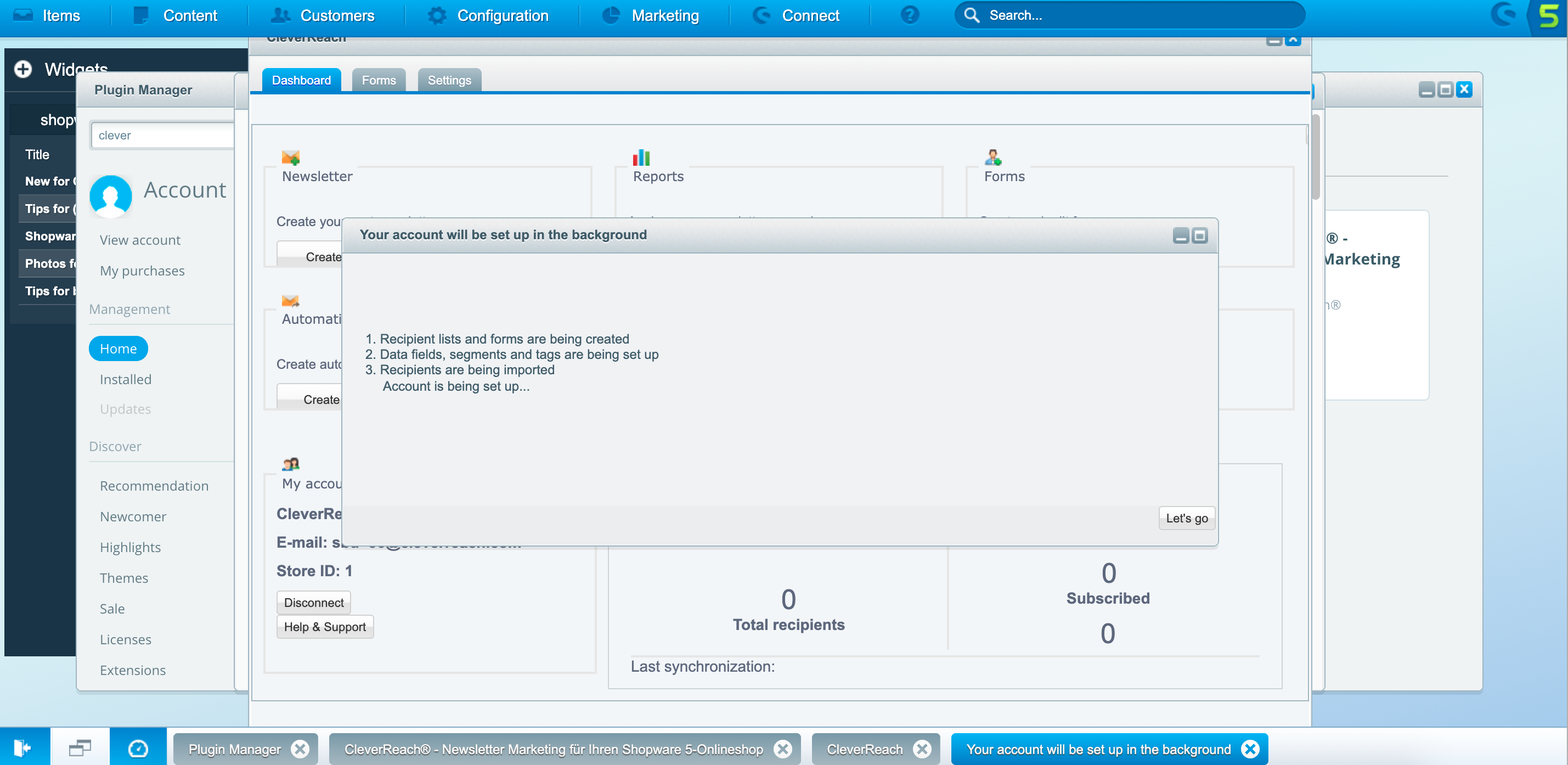Open the Items menu
Image resolution: width=1568 pixels, height=765 pixels.
[47, 15]
